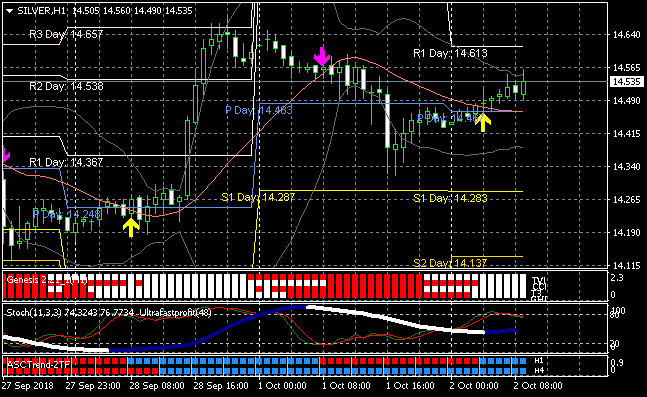
Task: Click the 14.415 price axis value
Action: (626, 134)
